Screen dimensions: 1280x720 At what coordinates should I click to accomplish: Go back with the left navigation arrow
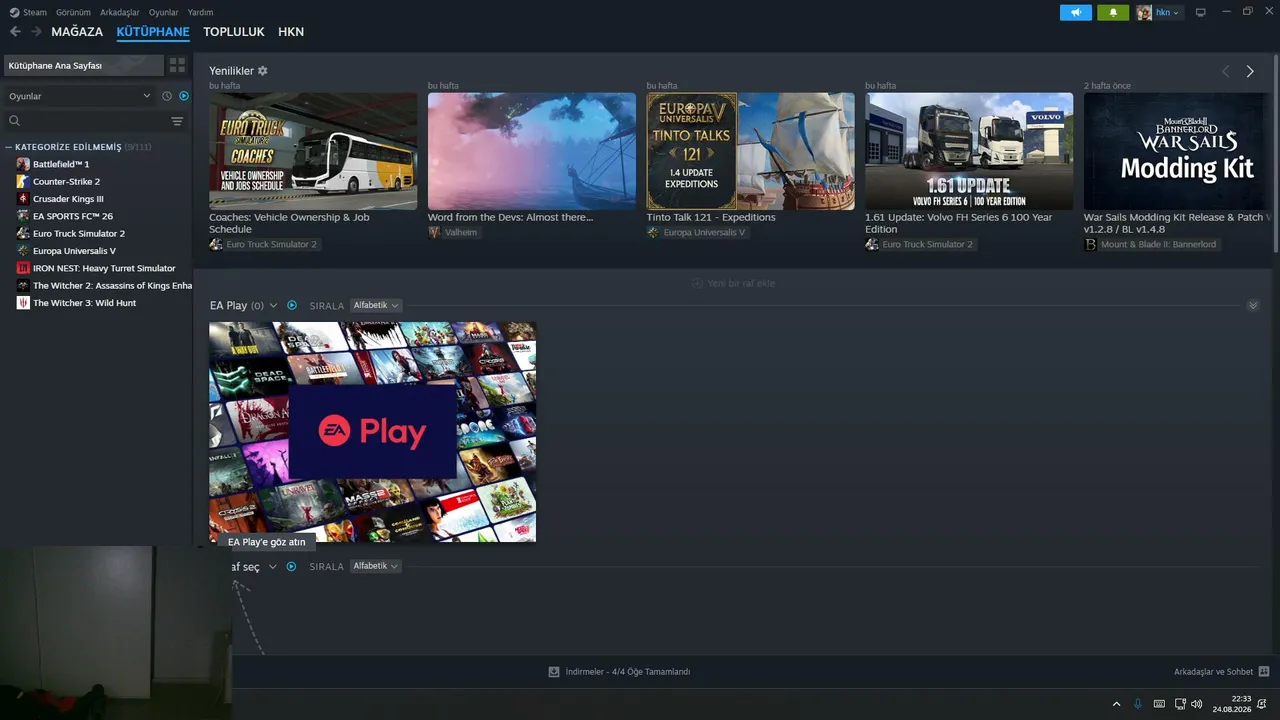15,32
